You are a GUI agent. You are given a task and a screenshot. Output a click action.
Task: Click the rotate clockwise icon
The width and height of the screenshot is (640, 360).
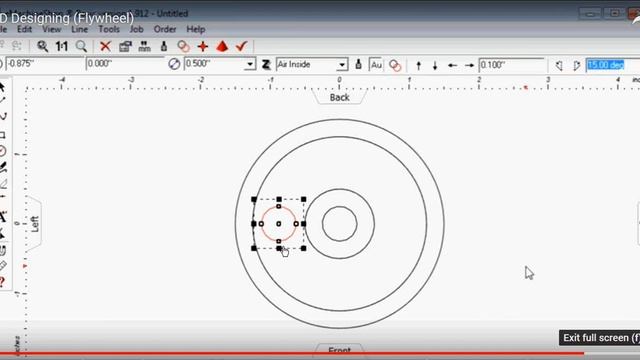(576, 65)
